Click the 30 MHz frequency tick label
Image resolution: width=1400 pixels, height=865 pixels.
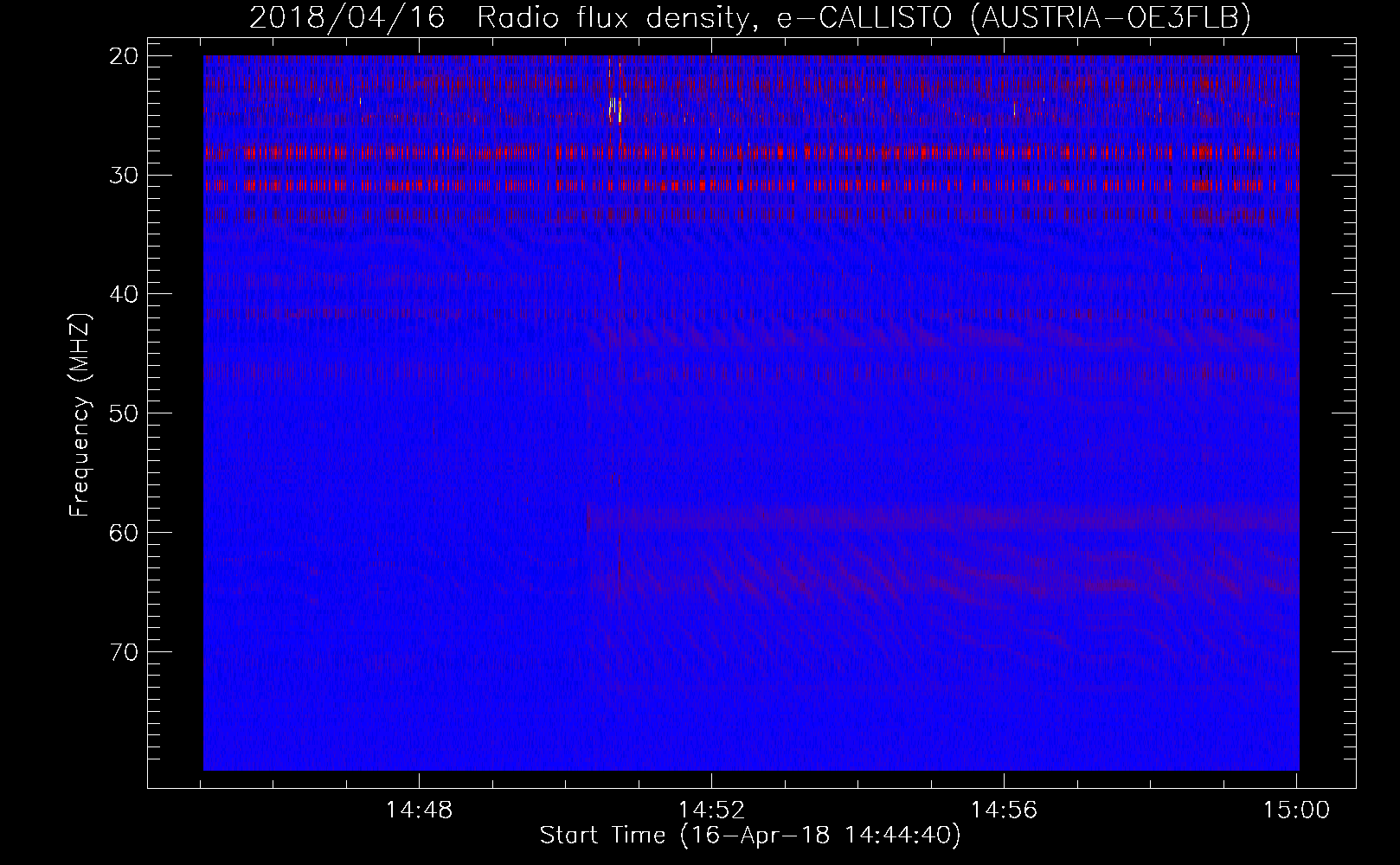(x=125, y=175)
